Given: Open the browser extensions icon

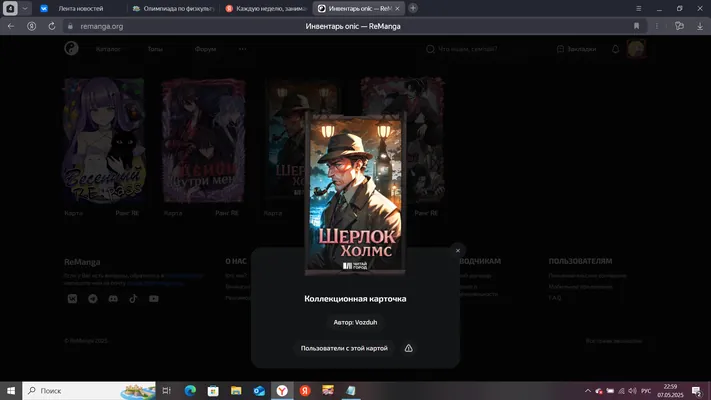Looking at the screenshot, I should click(x=679, y=26).
